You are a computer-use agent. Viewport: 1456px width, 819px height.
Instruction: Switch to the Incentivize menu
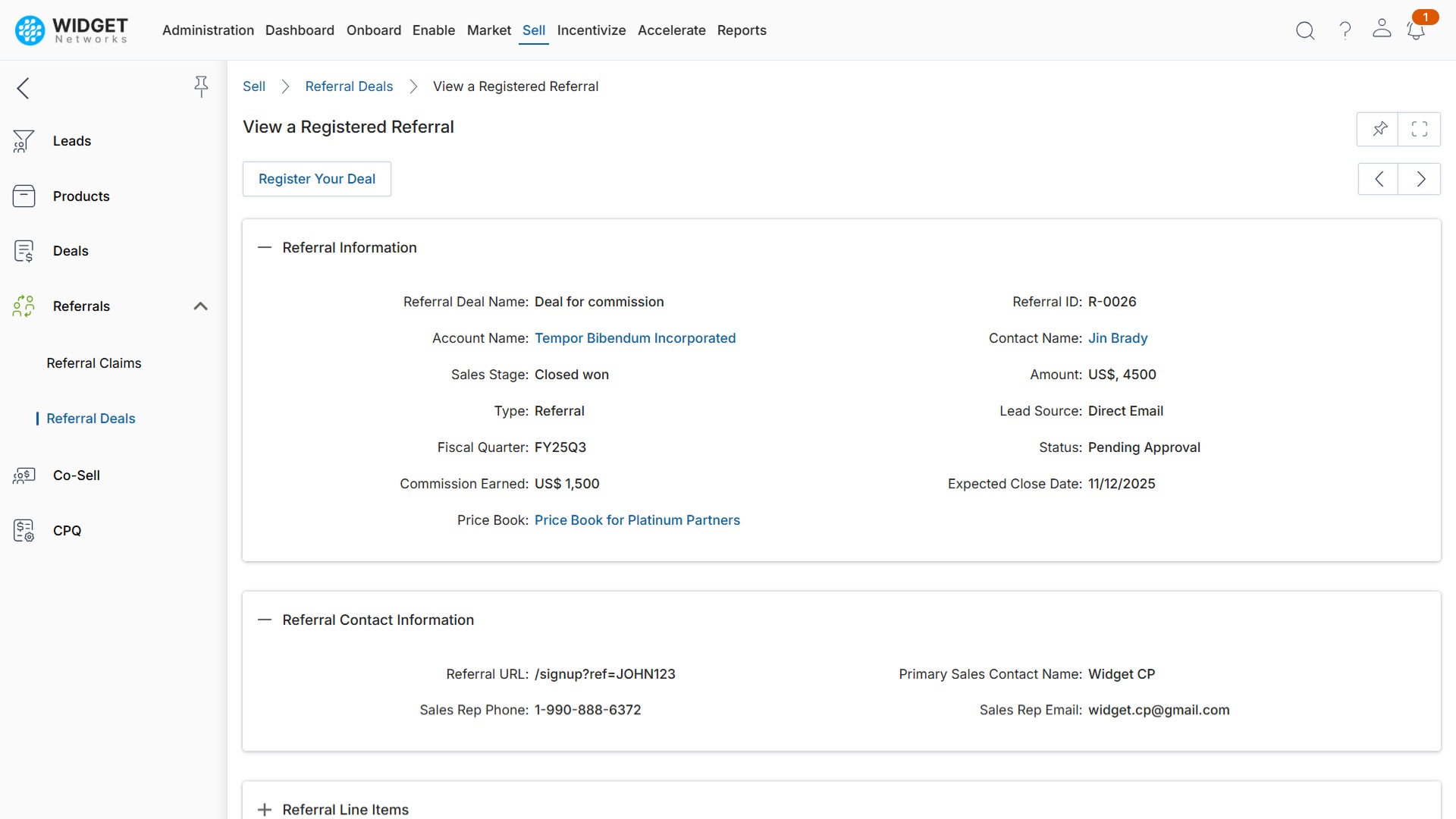click(591, 30)
